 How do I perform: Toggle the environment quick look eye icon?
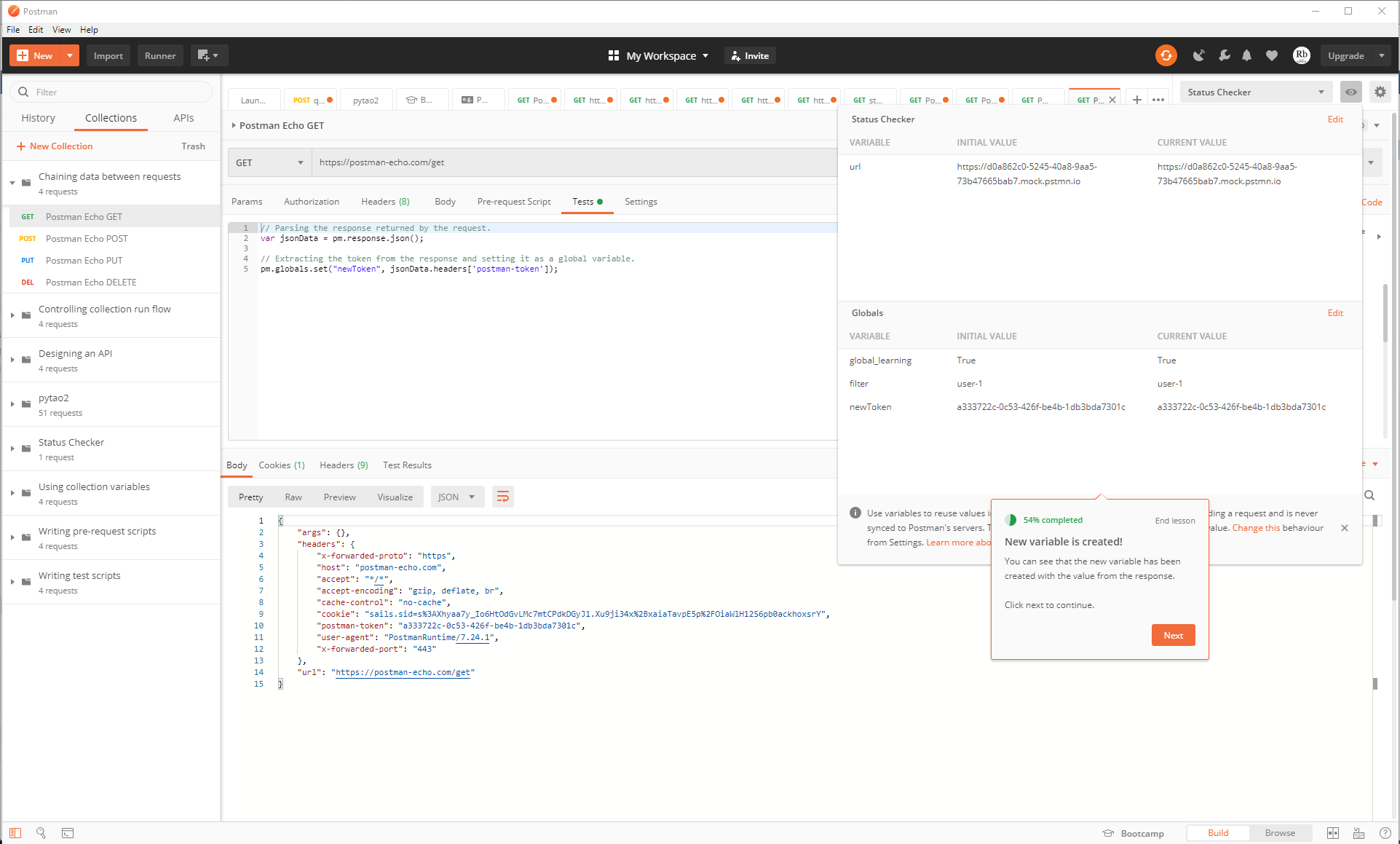pyautogui.click(x=1350, y=92)
